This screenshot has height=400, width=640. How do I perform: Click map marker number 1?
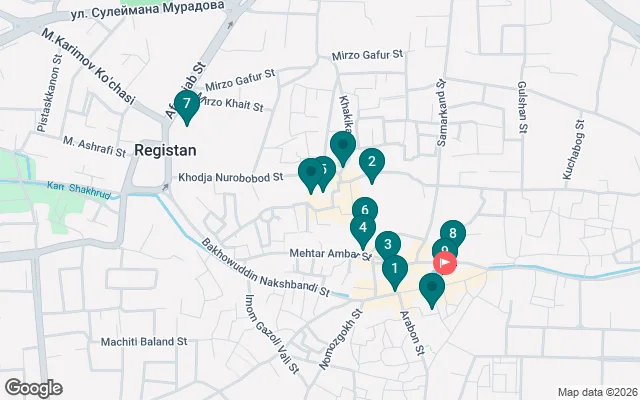[395, 269]
